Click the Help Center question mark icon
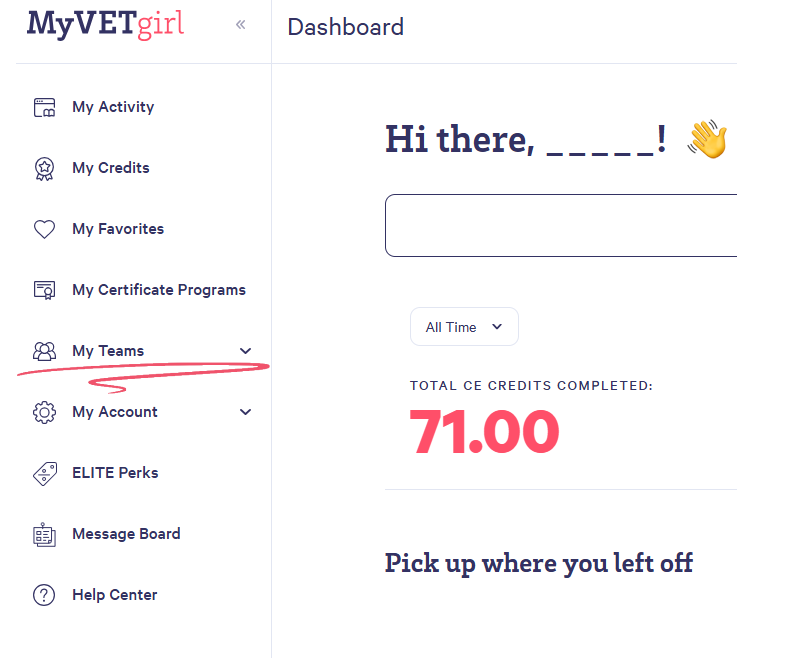The width and height of the screenshot is (798, 658). [x=44, y=596]
